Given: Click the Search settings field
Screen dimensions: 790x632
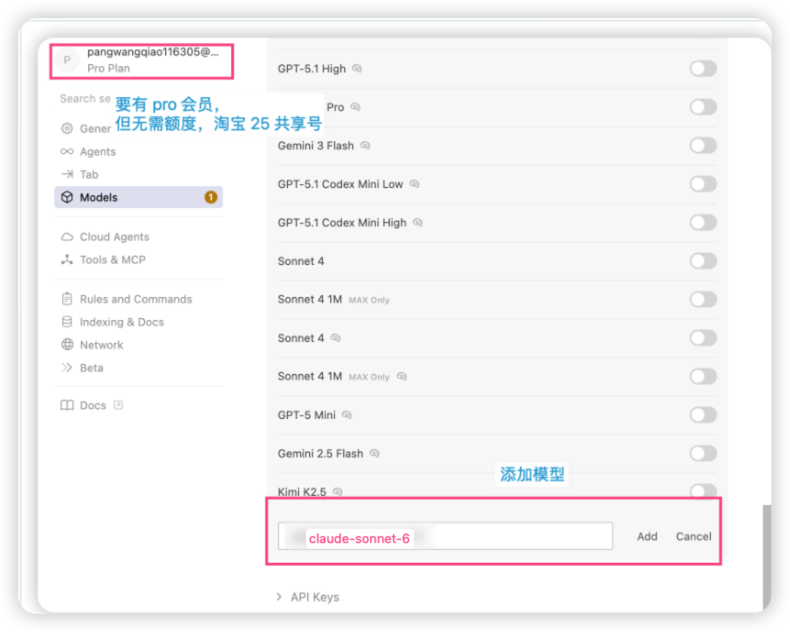Looking at the screenshot, I should (x=85, y=98).
